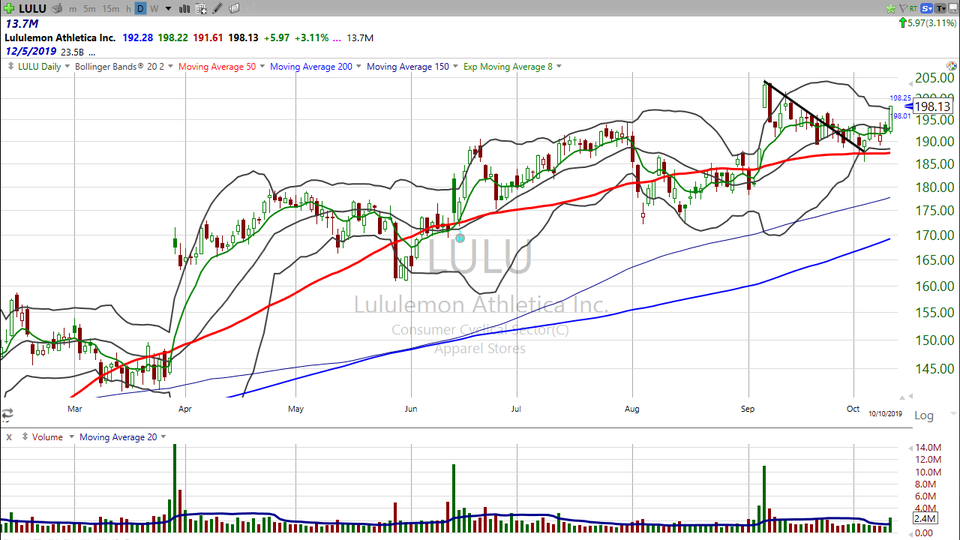
Task: Open the timeframe dropdown arrow after W
Action: click(x=168, y=9)
